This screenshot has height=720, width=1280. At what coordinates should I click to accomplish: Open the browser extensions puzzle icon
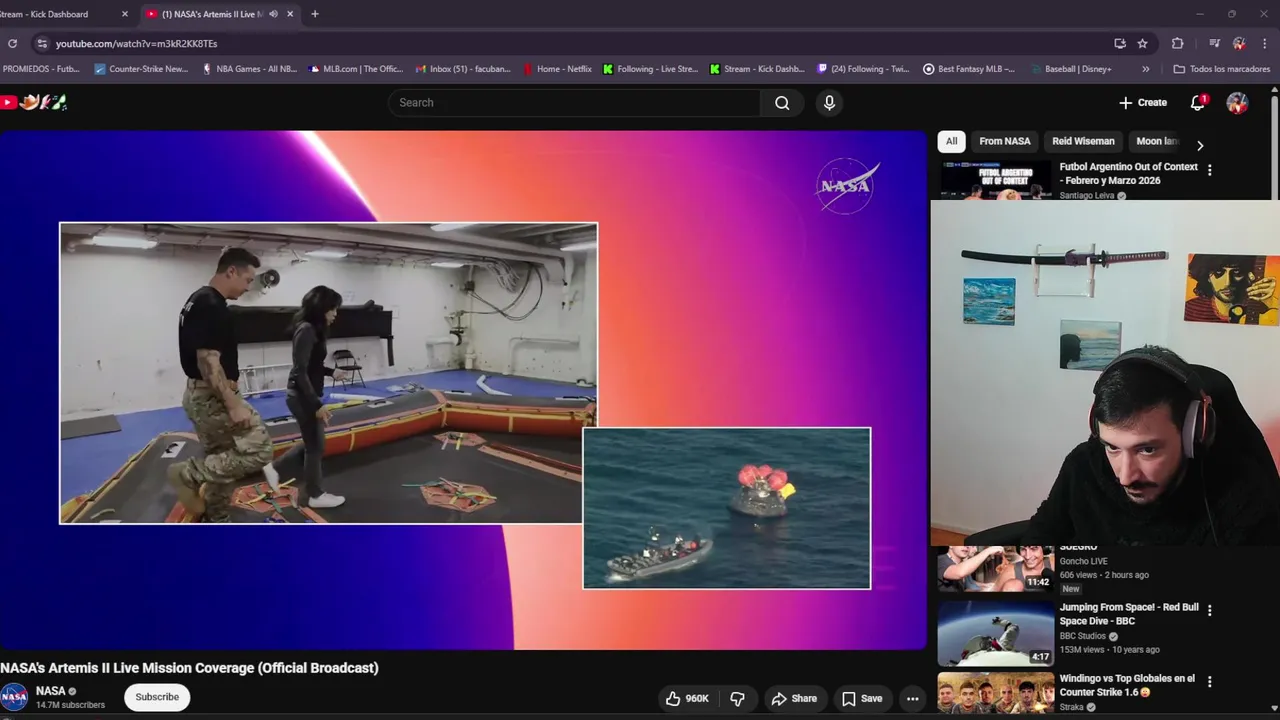[1177, 43]
